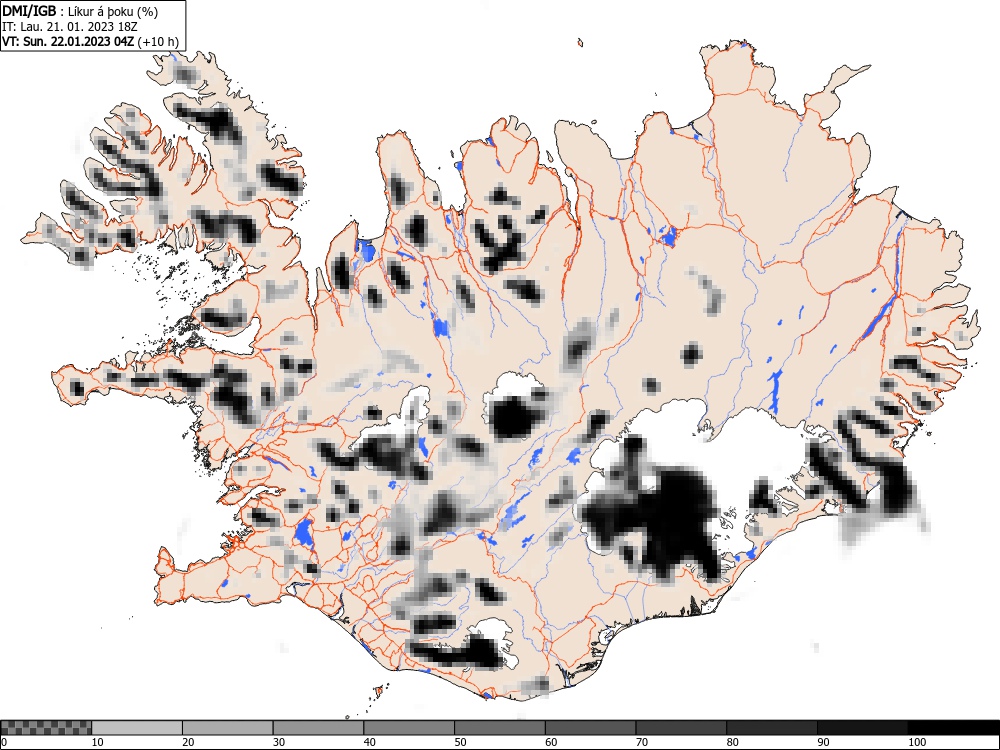Click the legend label '100'

pos(916,742)
